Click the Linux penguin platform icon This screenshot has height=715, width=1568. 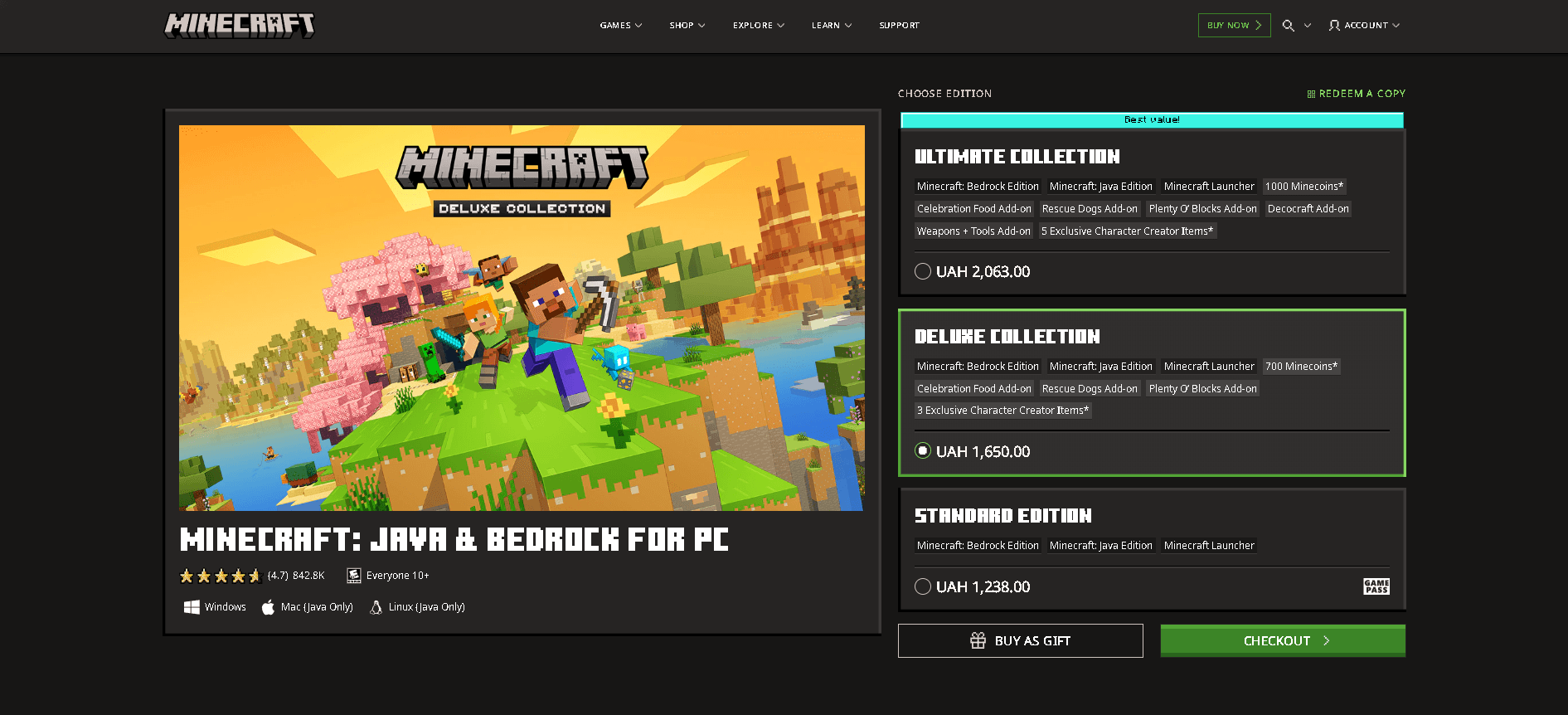[376, 607]
